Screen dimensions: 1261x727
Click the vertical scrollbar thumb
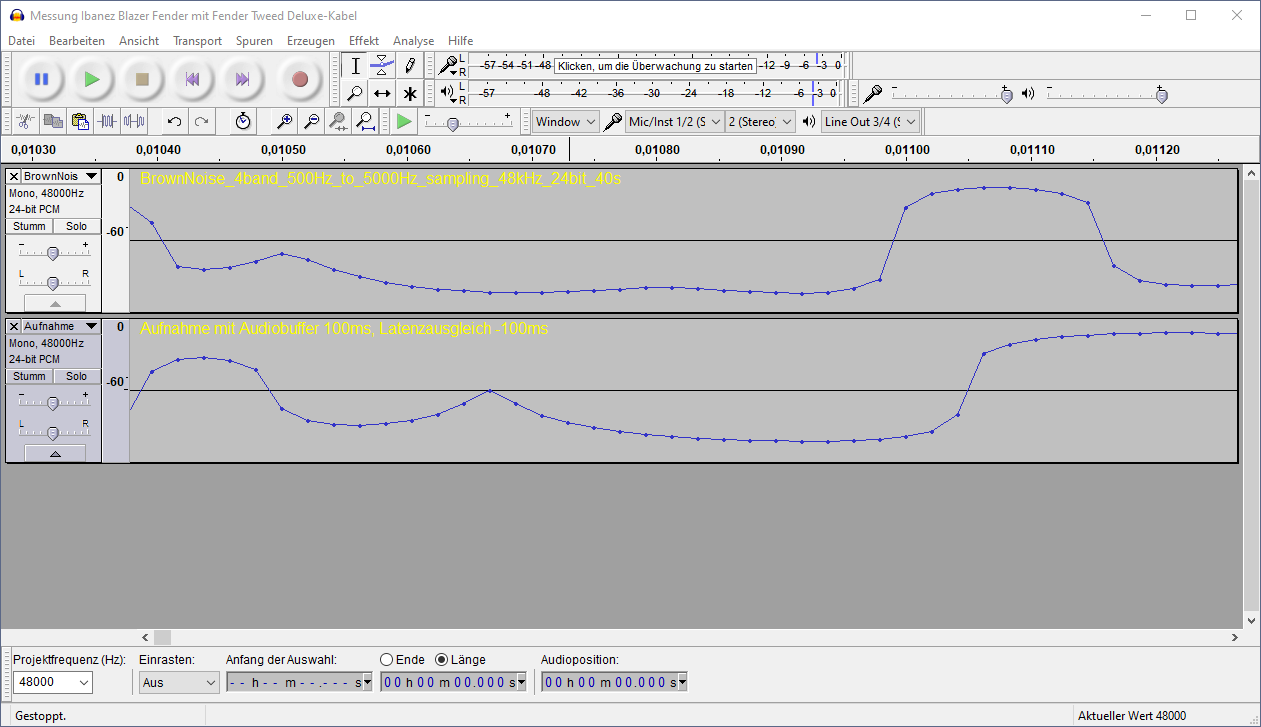click(x=1252, y=397)
